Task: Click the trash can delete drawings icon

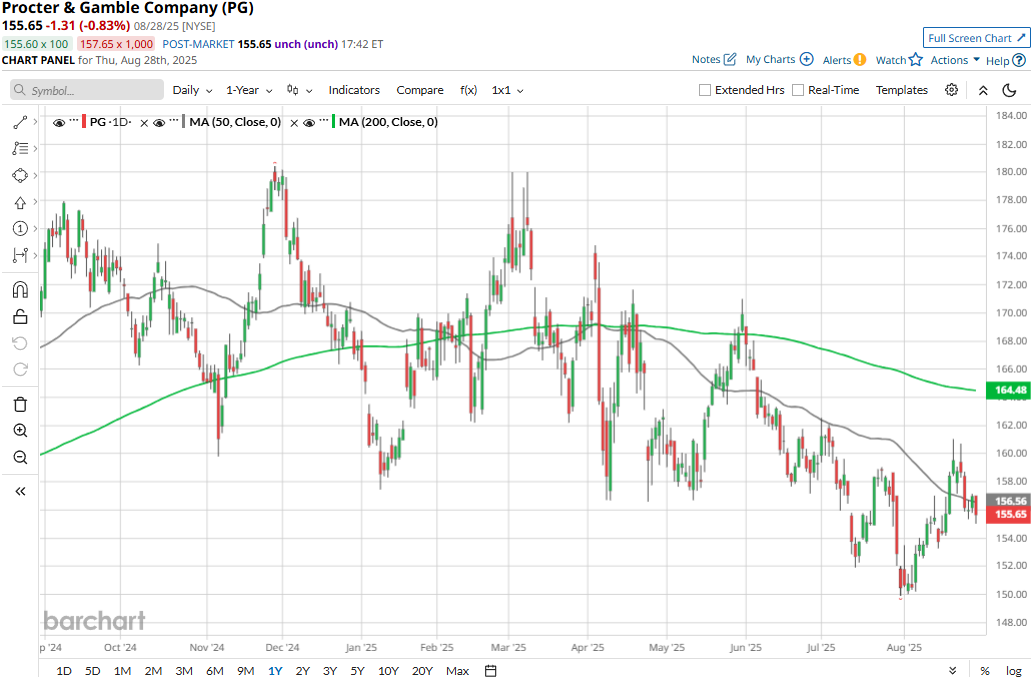Action: pyautogui.click(x=20, y=404)
